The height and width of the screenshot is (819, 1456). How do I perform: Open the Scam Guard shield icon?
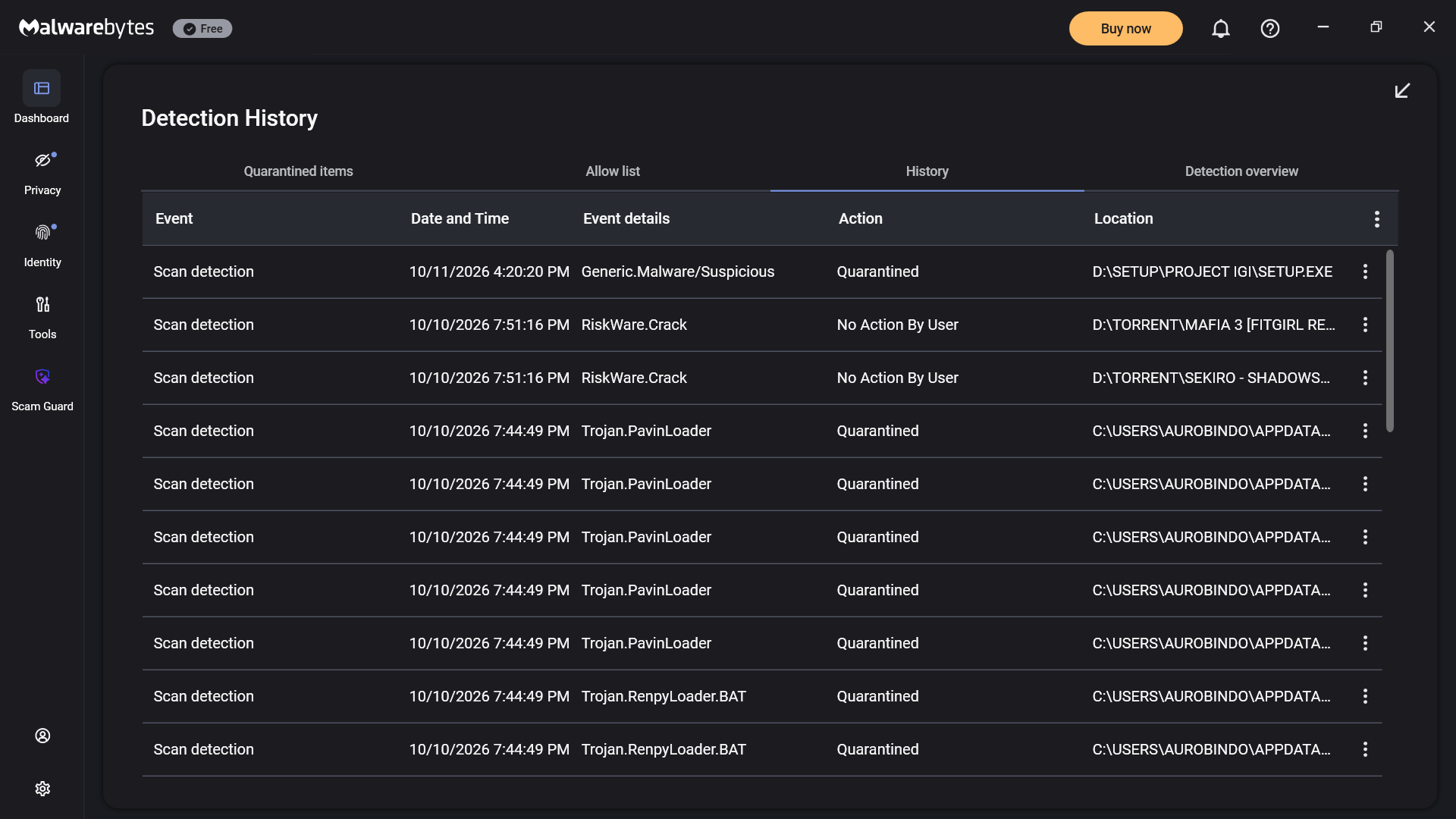[x=42, y=376]
